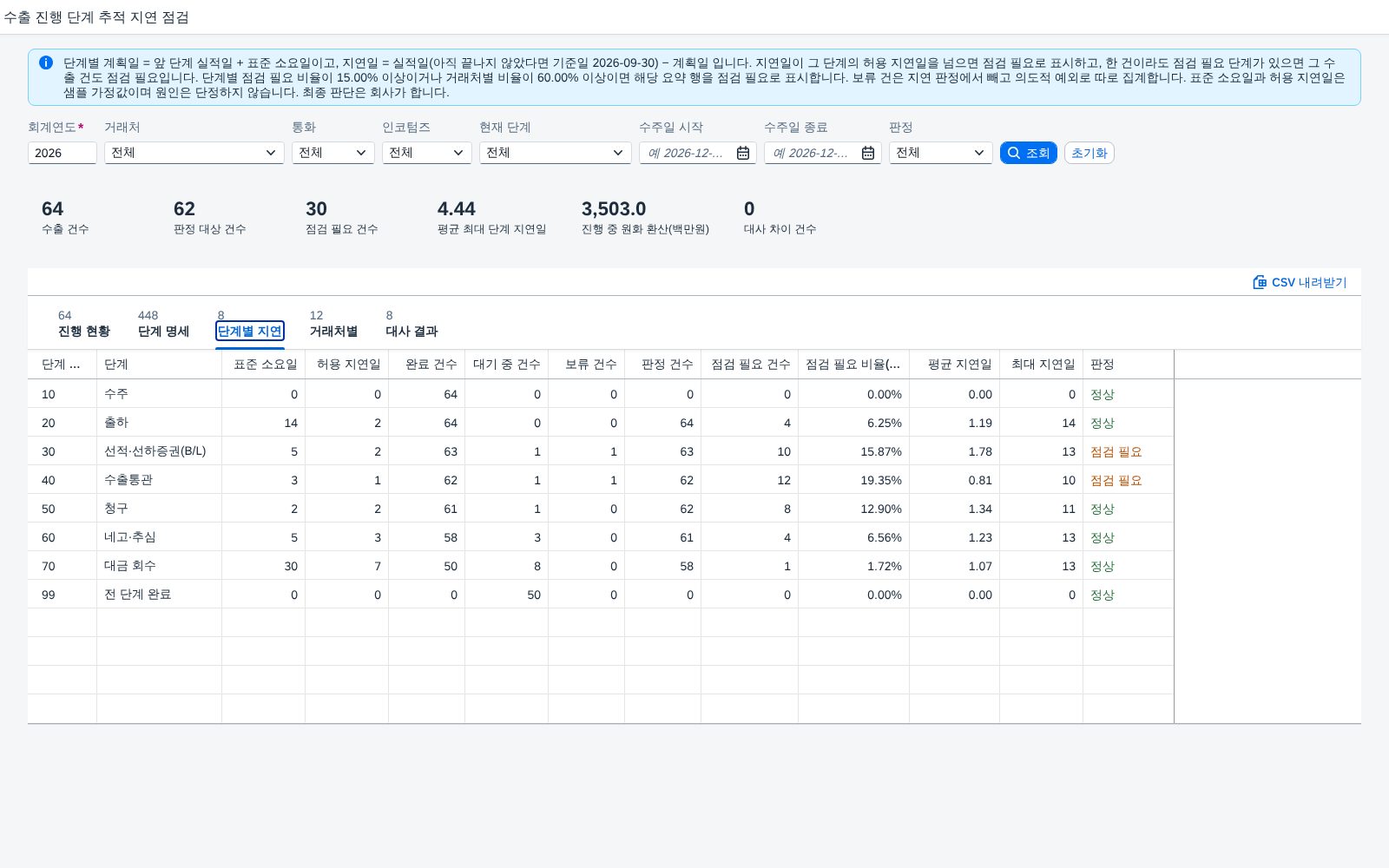Reset filters with the 초기화 button

1089,153
